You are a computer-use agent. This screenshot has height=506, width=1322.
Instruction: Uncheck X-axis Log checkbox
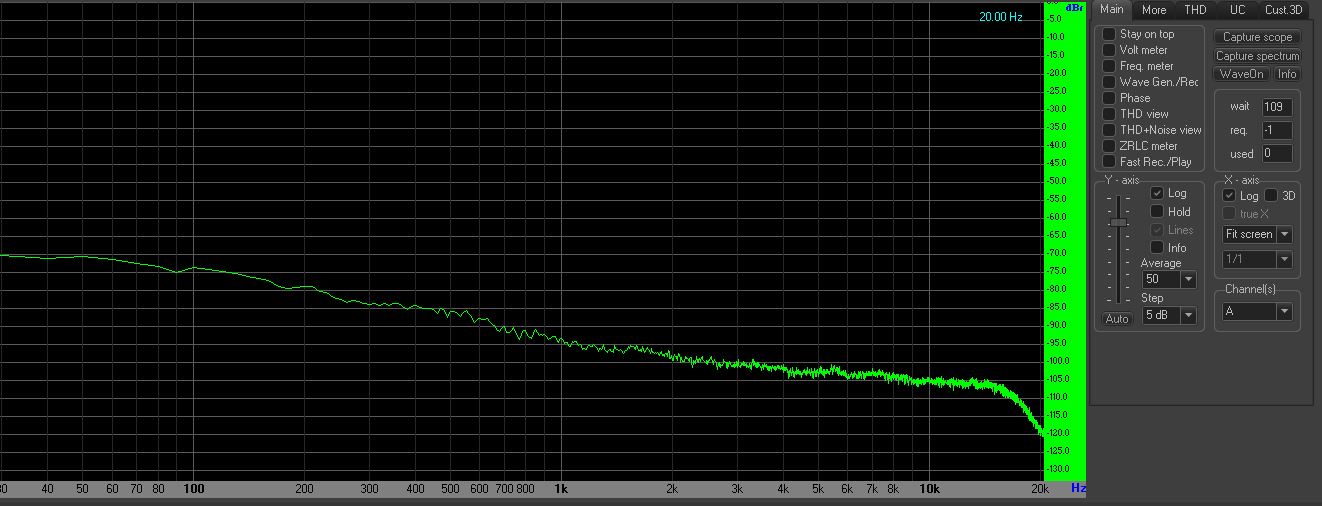pos(1229,196)
